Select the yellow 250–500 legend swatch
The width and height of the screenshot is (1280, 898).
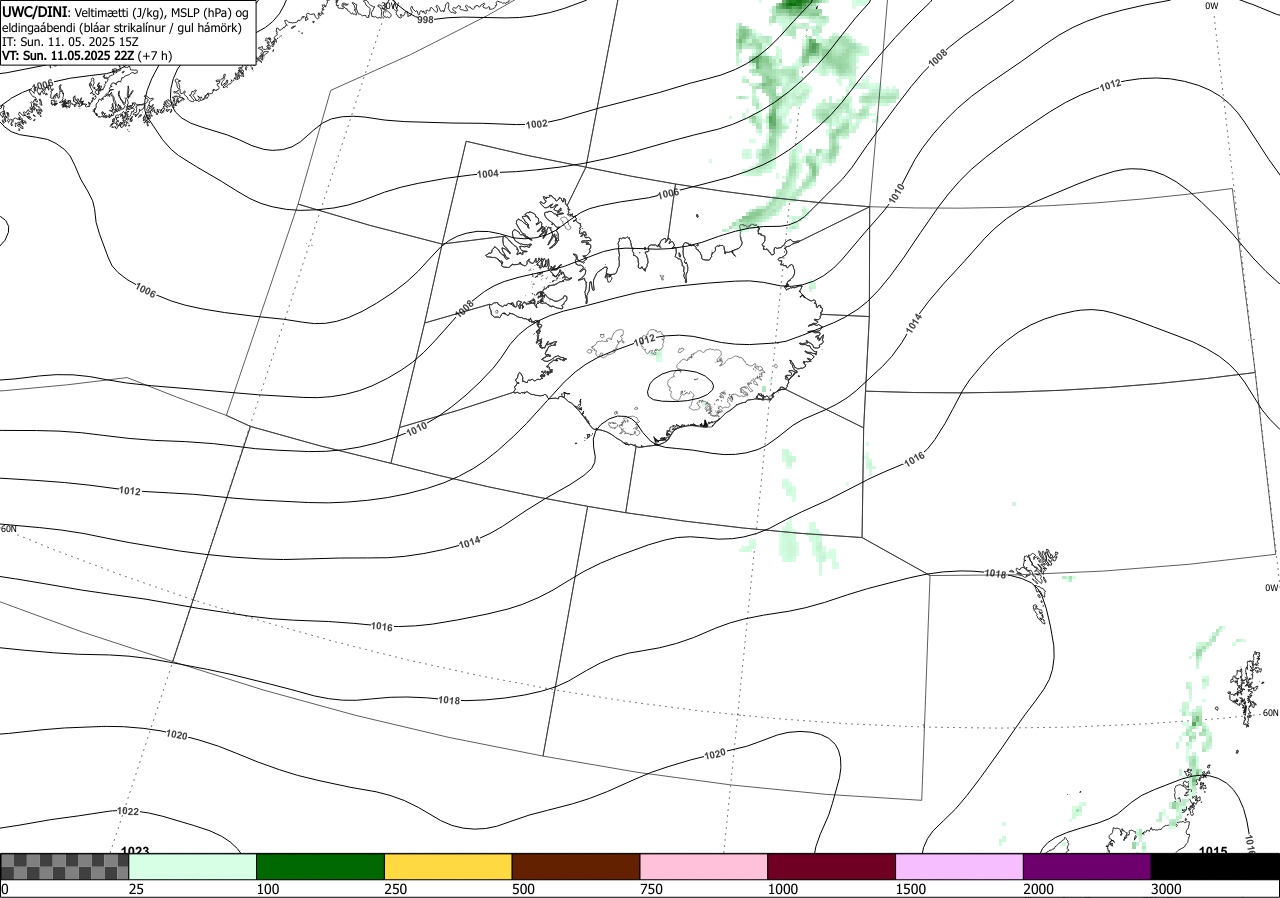[x=448, y=867]
